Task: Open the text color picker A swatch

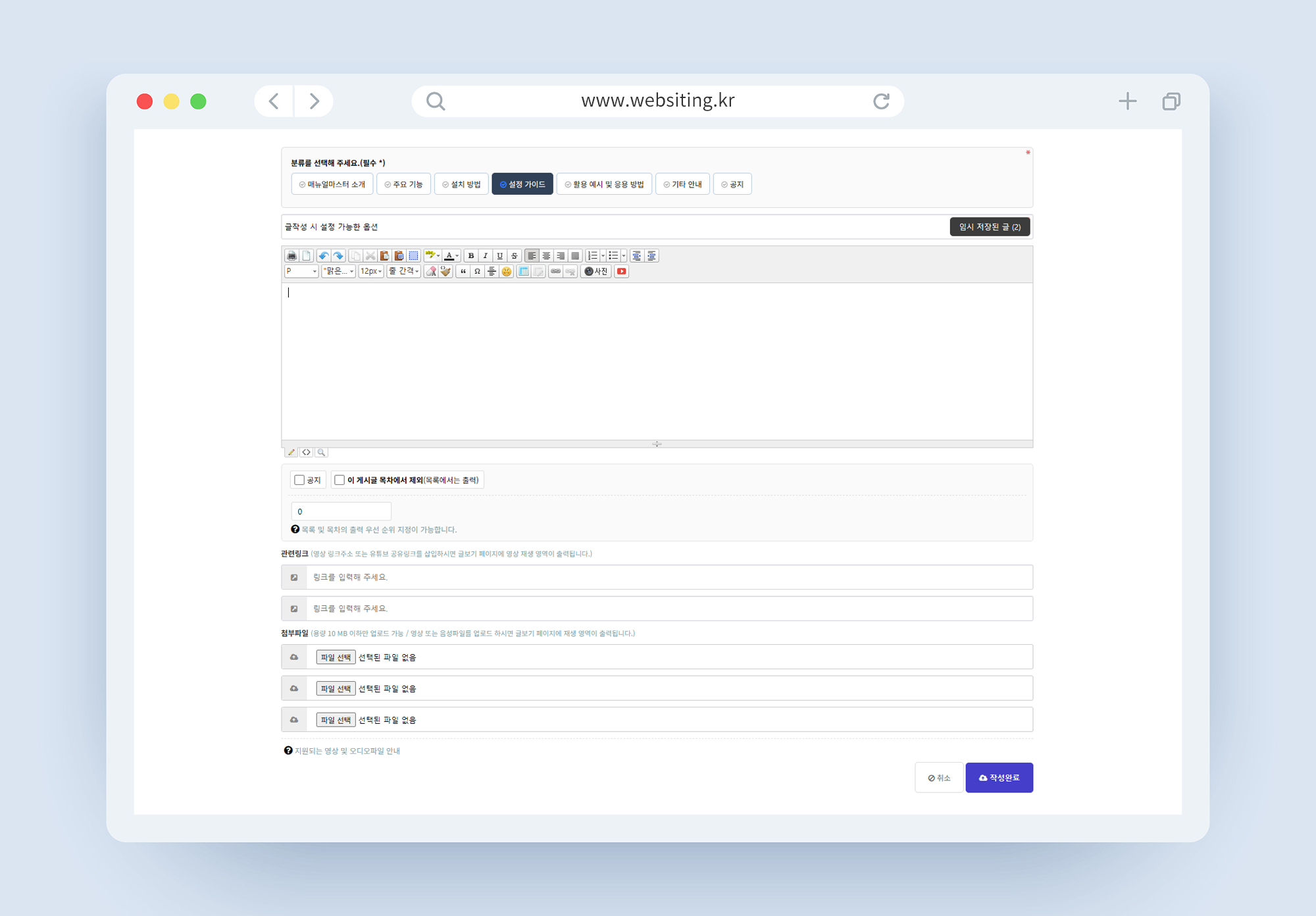Action: [x=449, y=256]
